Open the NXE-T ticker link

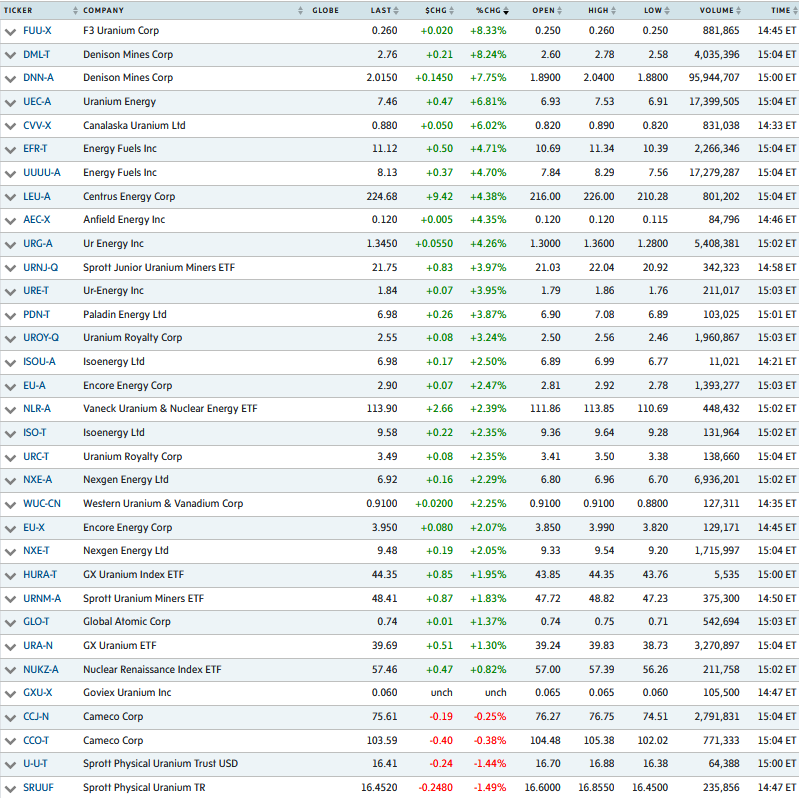click(36, 550)
